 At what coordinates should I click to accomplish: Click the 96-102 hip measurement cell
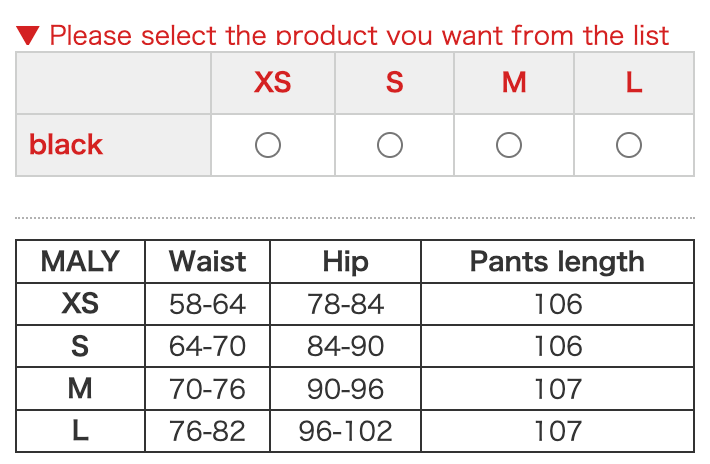click(x=346, y=431)
